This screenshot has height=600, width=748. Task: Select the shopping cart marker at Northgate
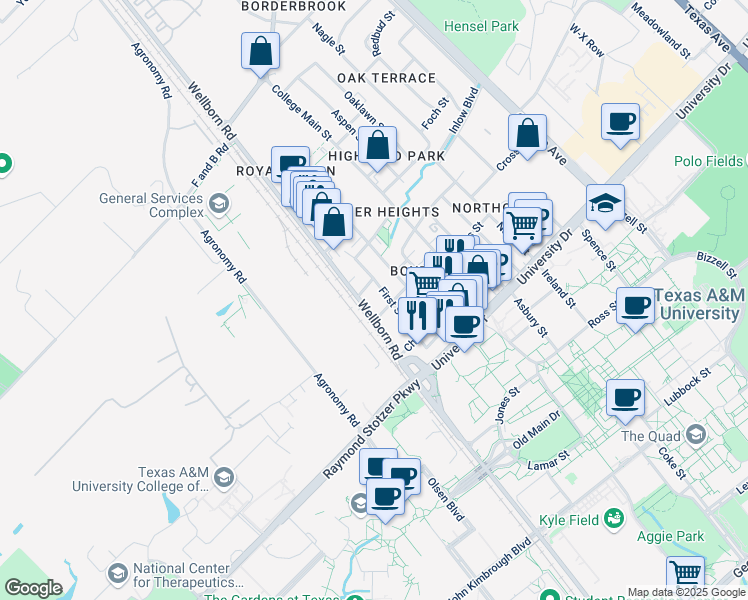523,229
